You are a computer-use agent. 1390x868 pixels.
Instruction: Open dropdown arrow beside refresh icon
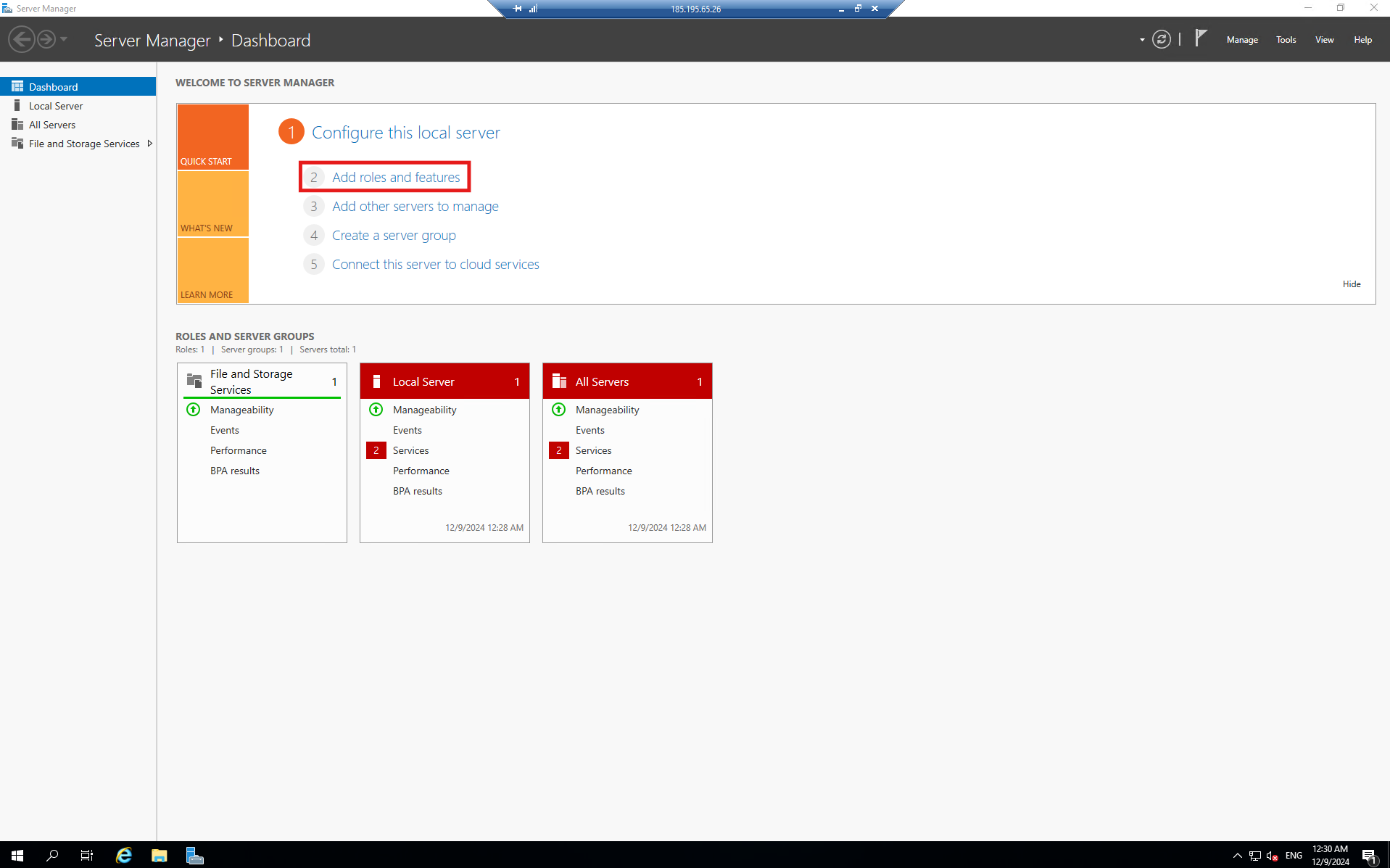pos(1142,40)
